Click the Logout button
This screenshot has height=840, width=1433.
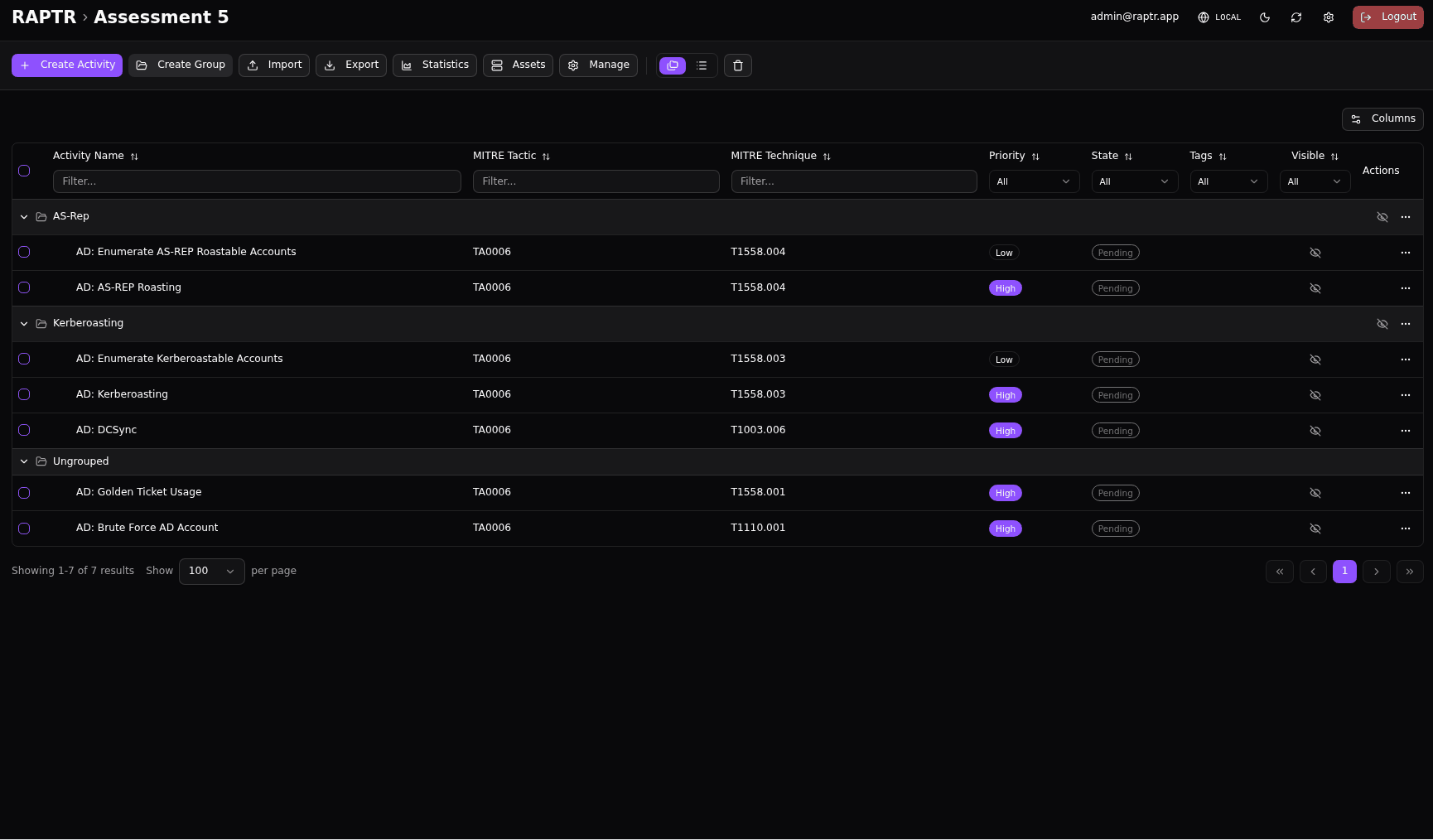pos(1387,17)
